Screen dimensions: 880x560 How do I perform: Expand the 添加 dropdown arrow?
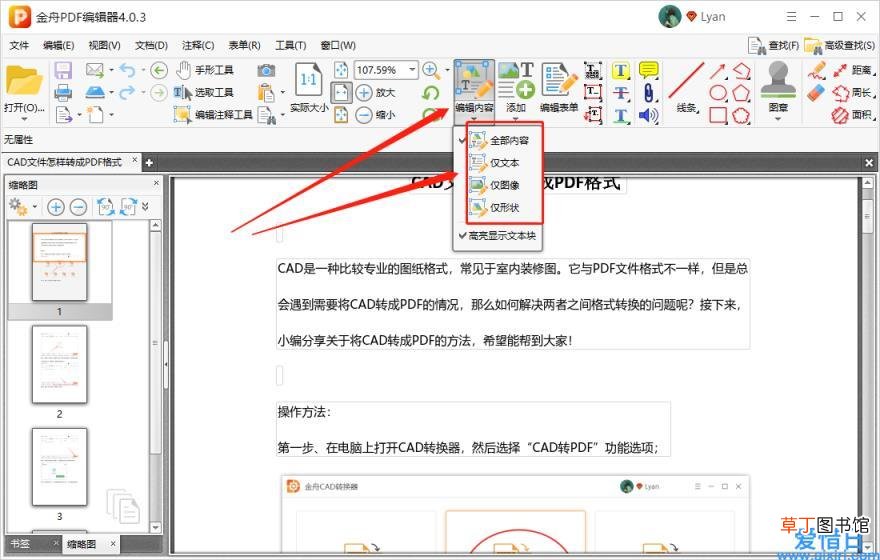pyautogui.click(x=515, y=119)
